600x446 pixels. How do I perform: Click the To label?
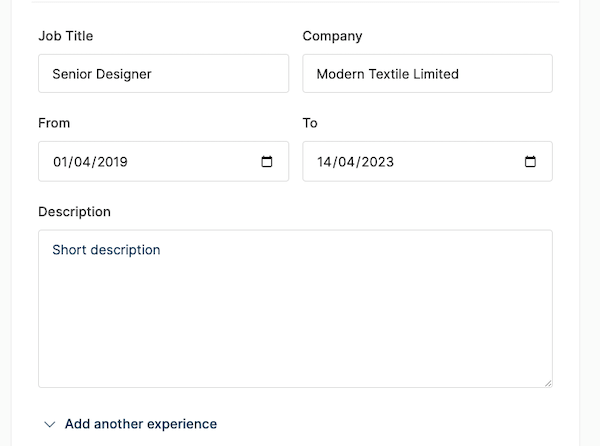(310, 123)
